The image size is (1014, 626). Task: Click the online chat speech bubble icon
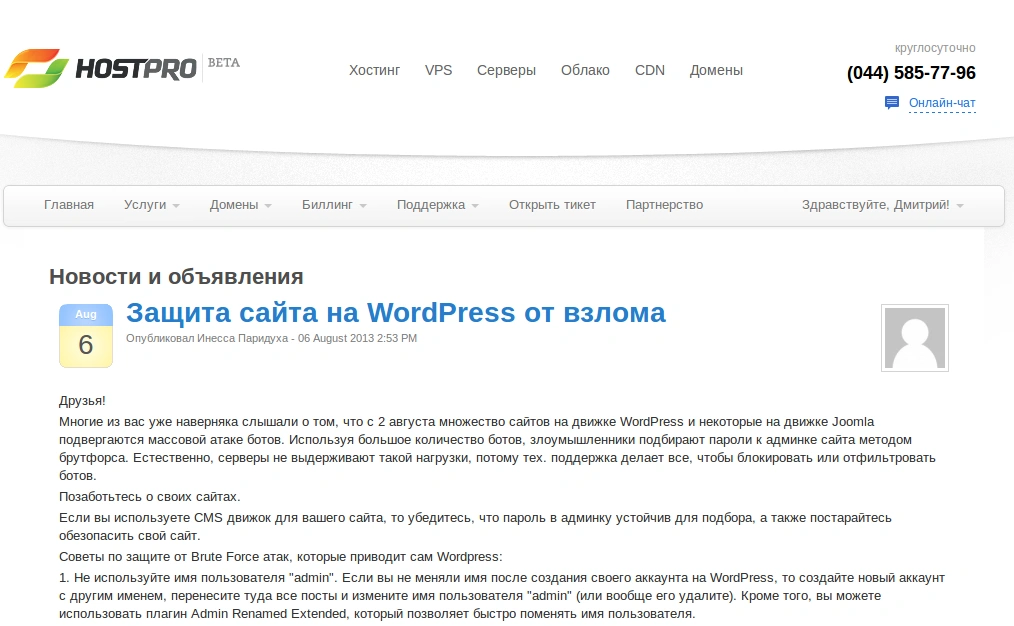click(892, 103)
